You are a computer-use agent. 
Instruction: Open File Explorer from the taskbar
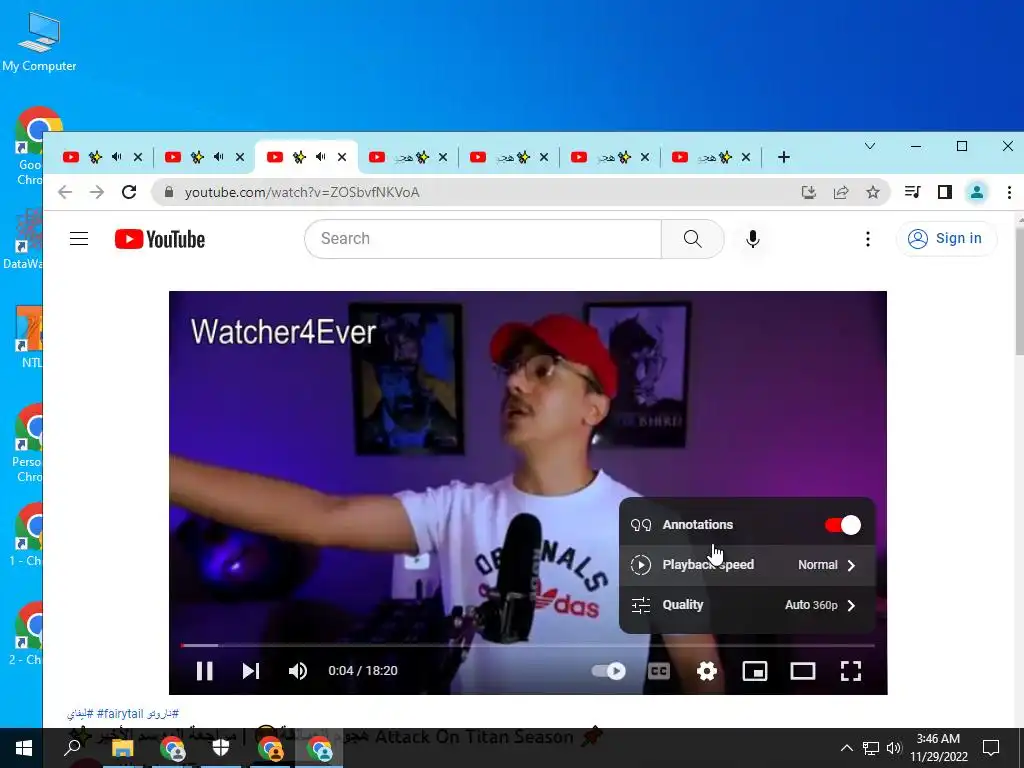(123, 748)
